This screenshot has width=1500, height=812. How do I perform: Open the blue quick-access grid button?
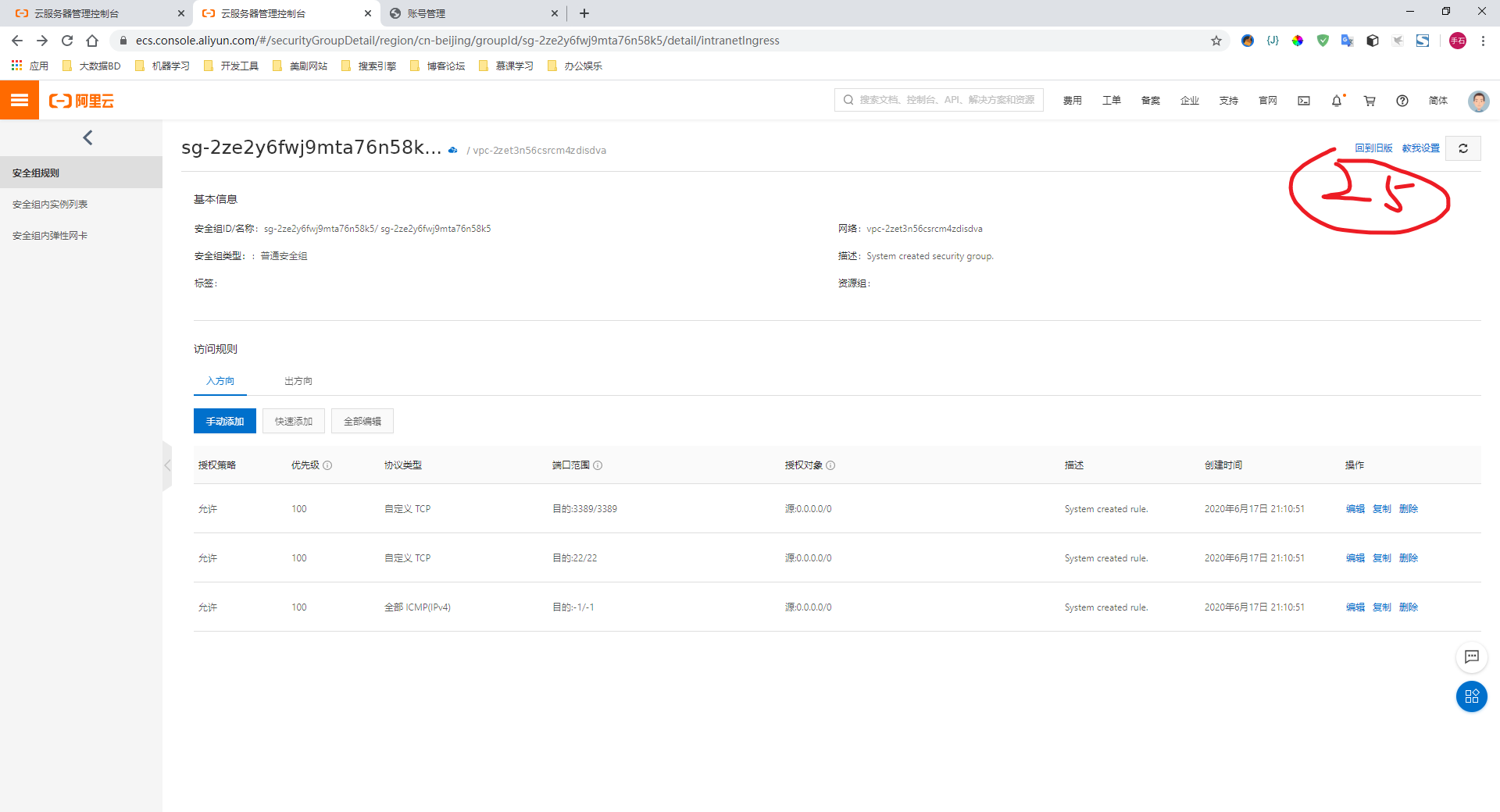[x=1472, y=696]
